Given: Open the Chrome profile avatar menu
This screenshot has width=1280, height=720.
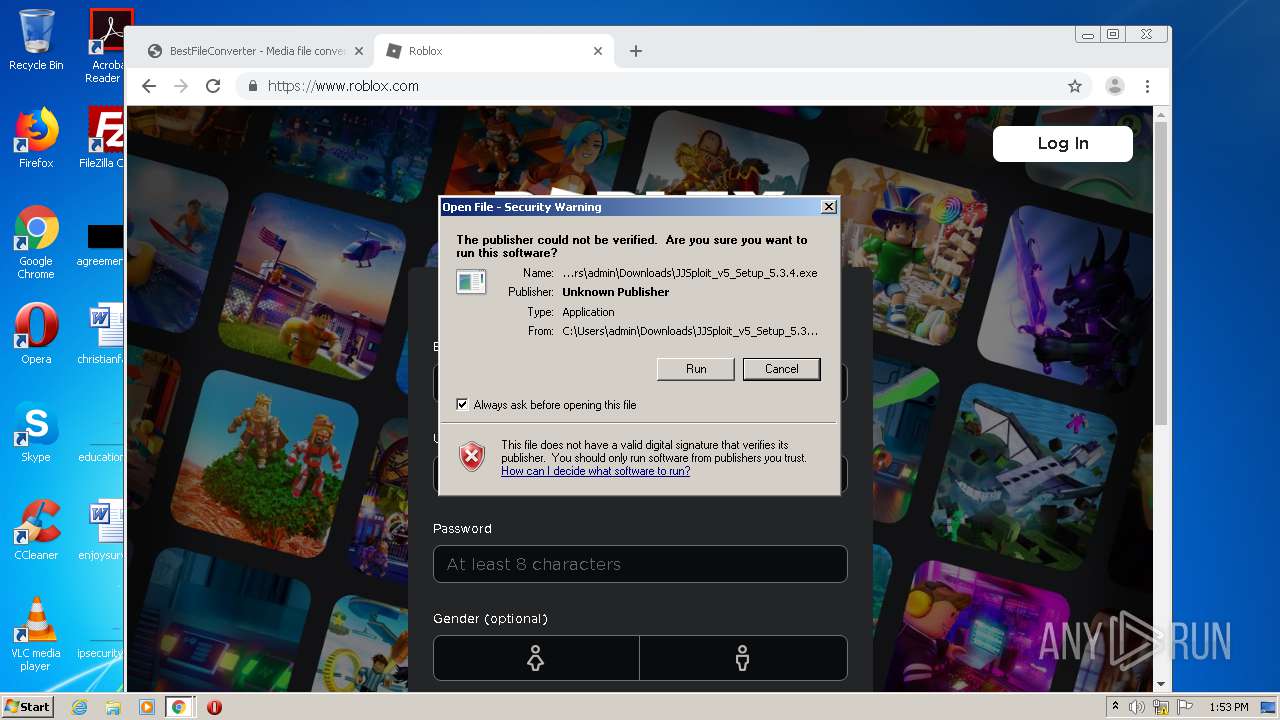Looking at the screenshot, I should point(1114,86).
